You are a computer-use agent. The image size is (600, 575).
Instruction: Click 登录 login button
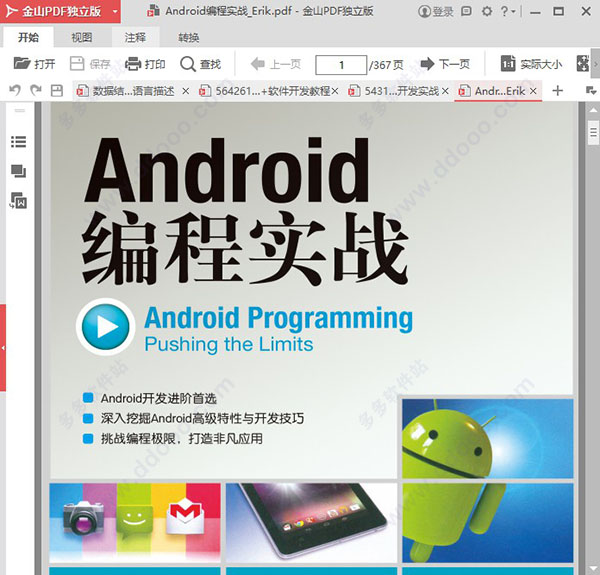point(435,11)
